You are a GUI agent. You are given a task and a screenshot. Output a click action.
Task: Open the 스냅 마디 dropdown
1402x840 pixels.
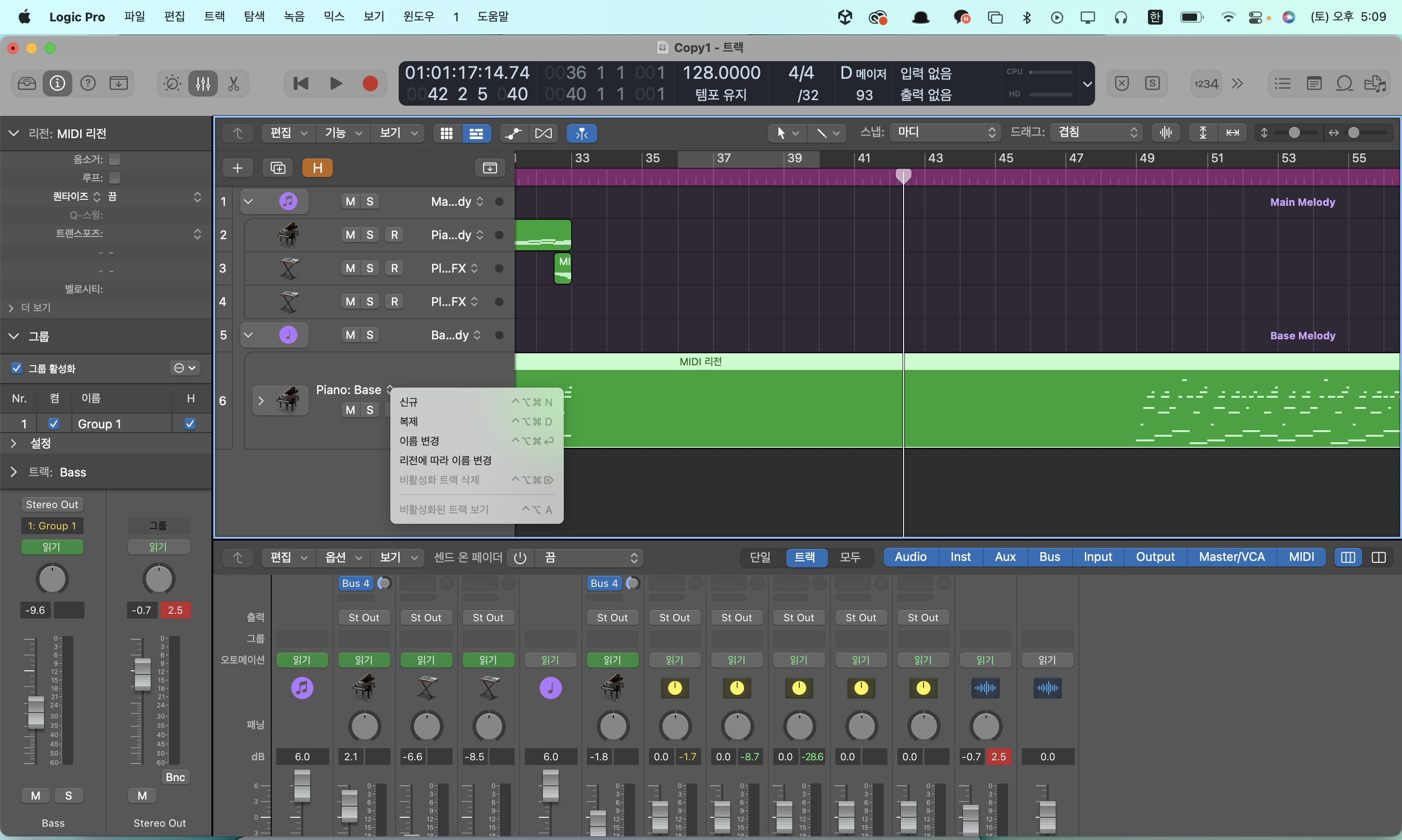tap(944, 133)
